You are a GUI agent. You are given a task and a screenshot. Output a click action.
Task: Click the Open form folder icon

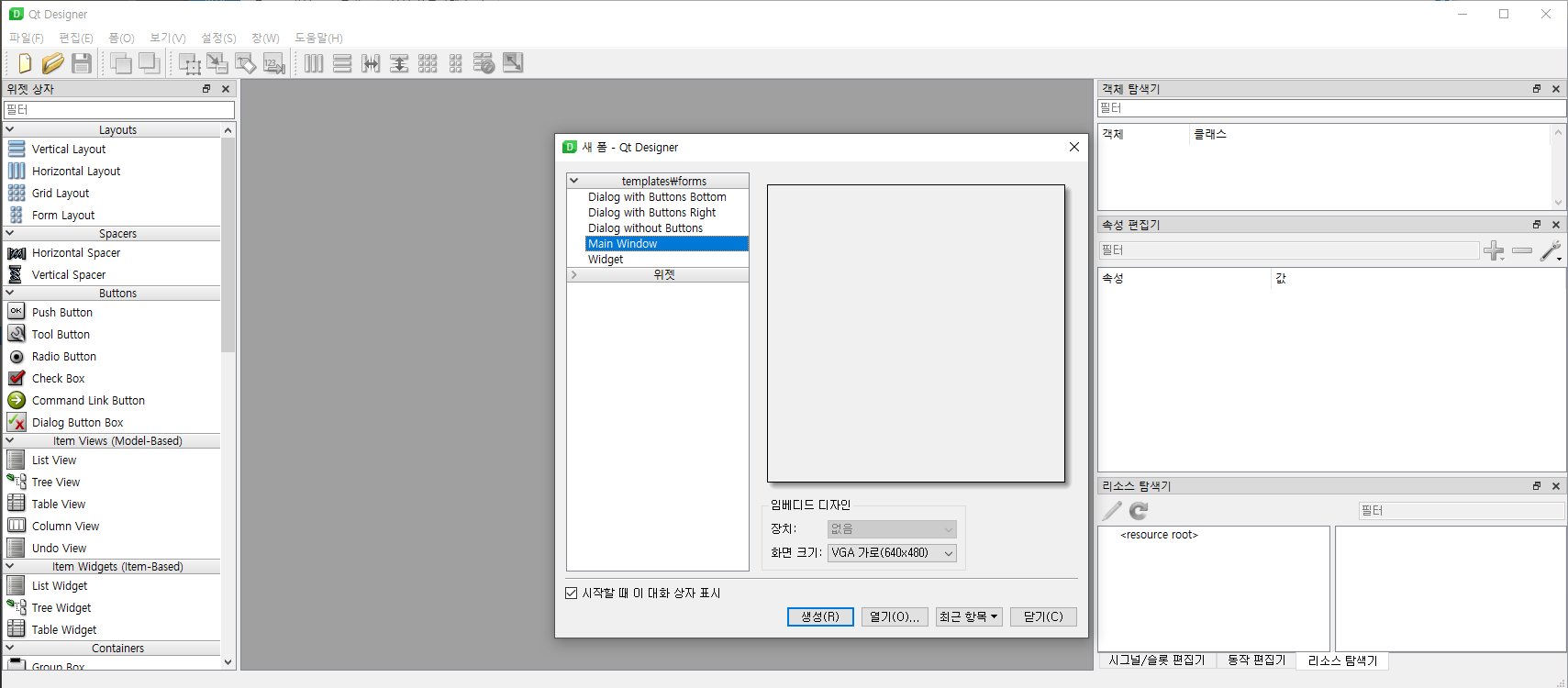(x=53, y=63)
